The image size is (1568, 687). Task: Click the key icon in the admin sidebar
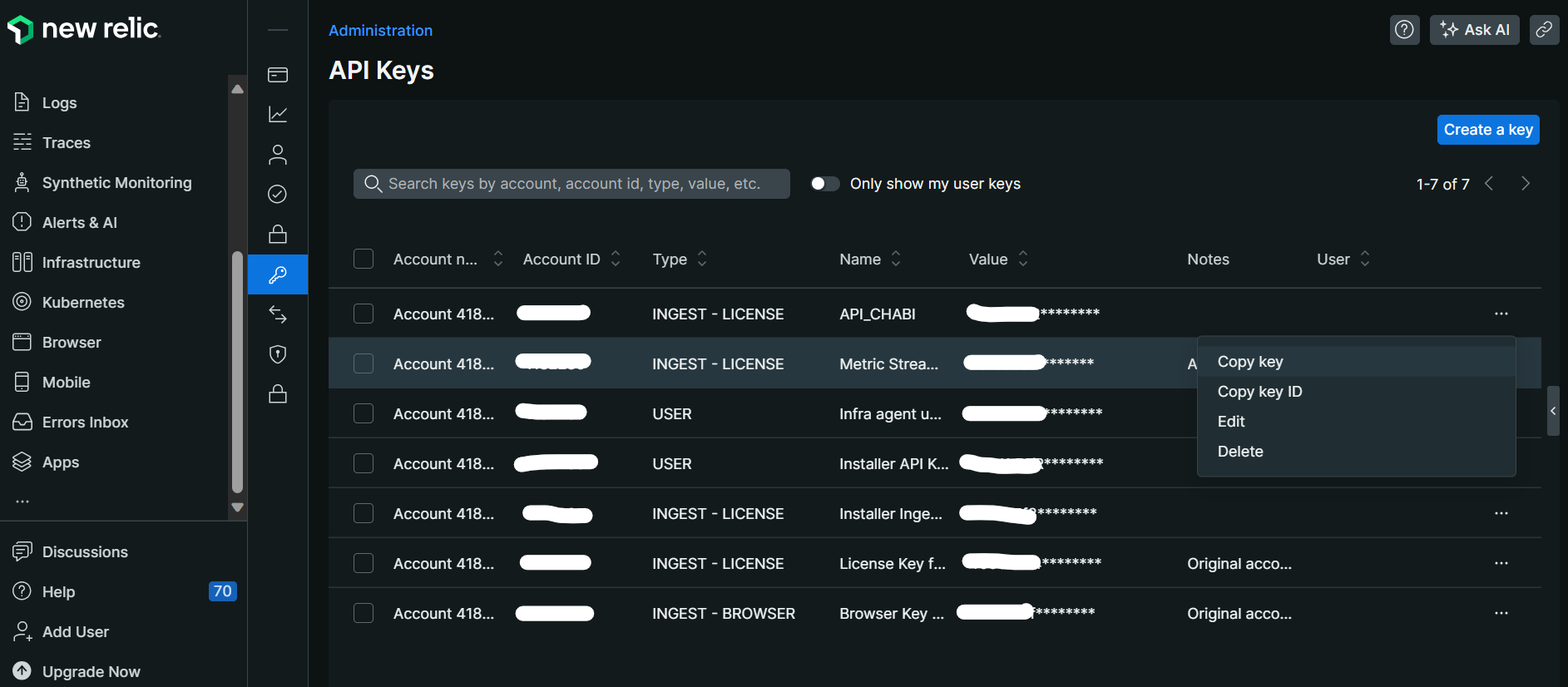(278, 274)
